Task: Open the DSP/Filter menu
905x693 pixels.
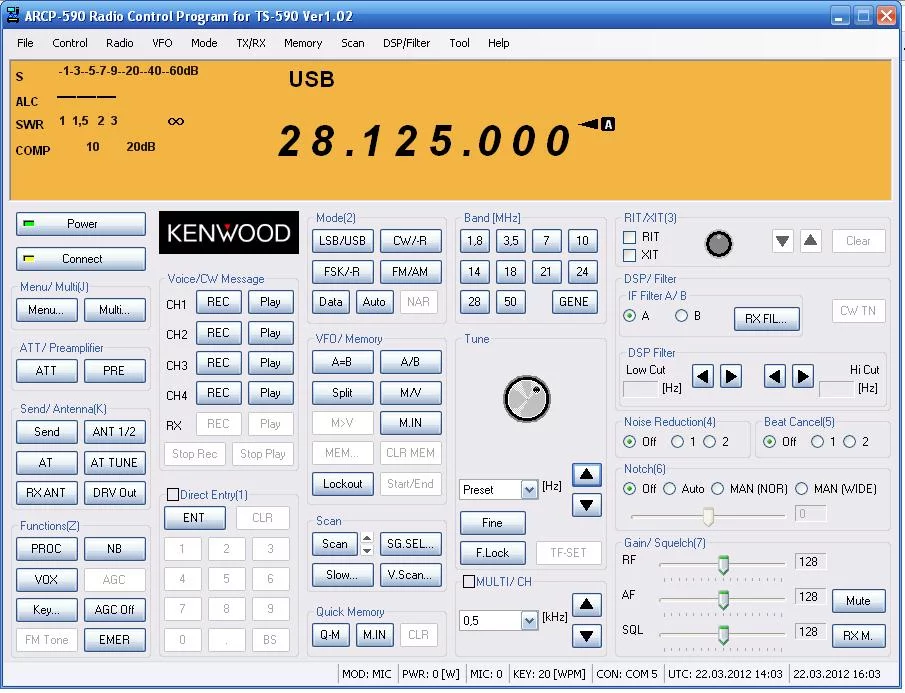Action: click(x=406, y=43)
